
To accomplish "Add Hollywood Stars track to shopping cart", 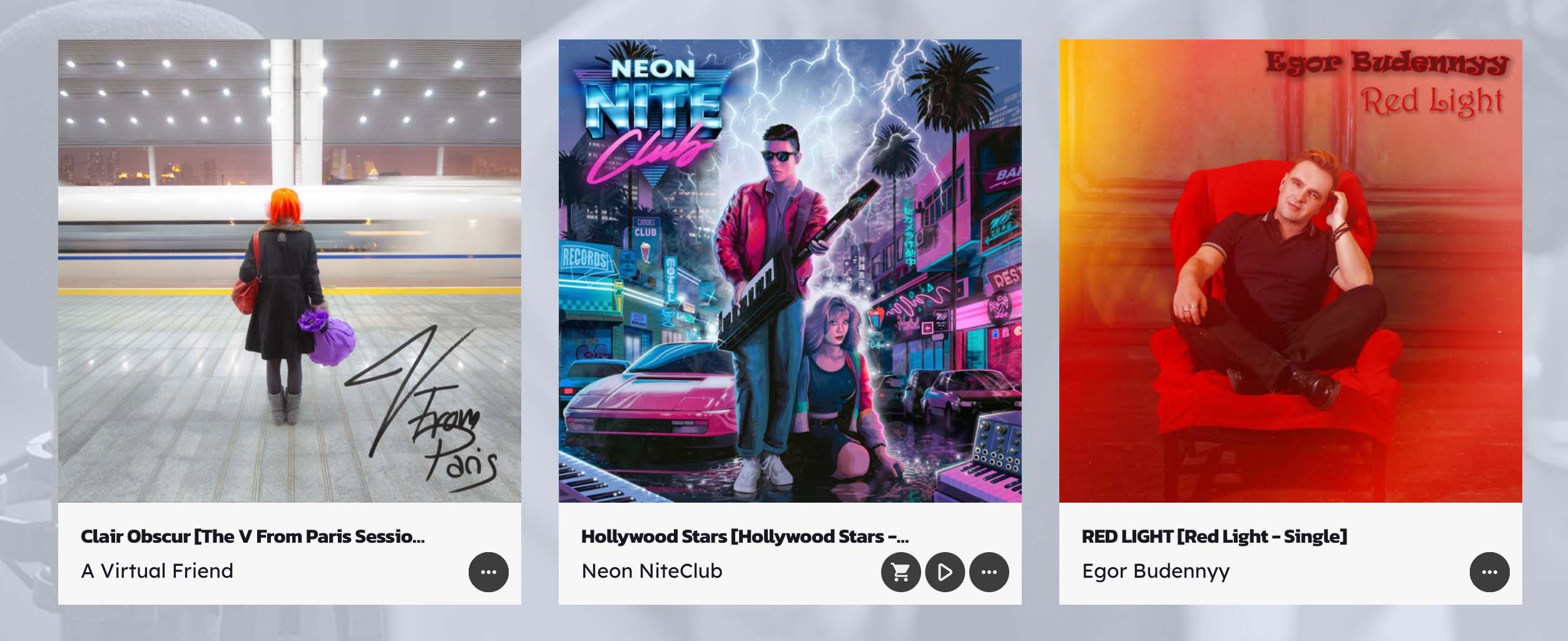I will pos(900,572).
